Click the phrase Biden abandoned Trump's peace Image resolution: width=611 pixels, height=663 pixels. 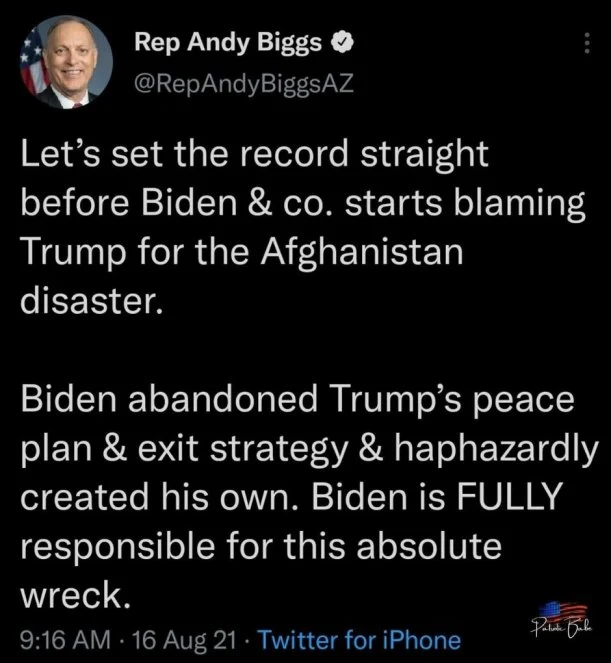297,400
